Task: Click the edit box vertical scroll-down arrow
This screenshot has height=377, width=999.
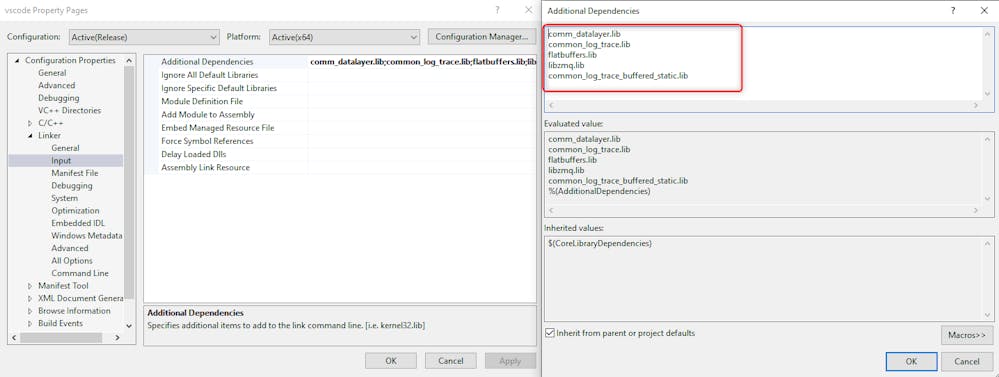Action: [987, 93]
